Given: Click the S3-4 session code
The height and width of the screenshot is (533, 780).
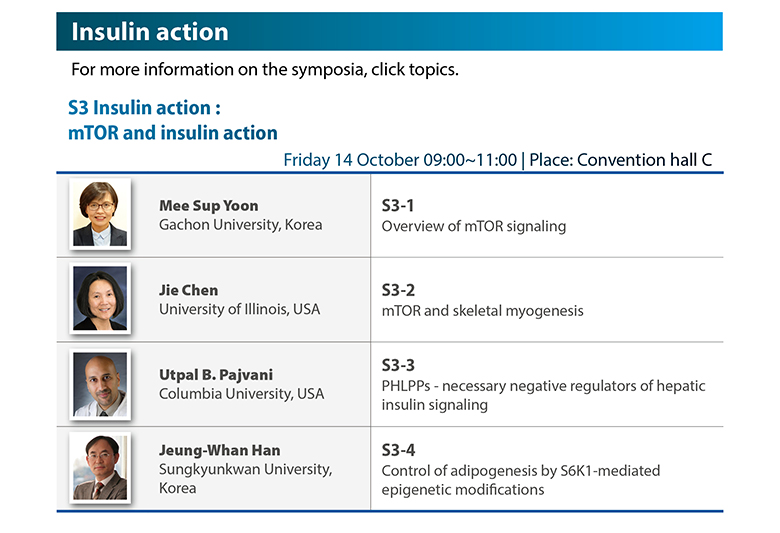Looking at the screenshot, I should point(398,450).
